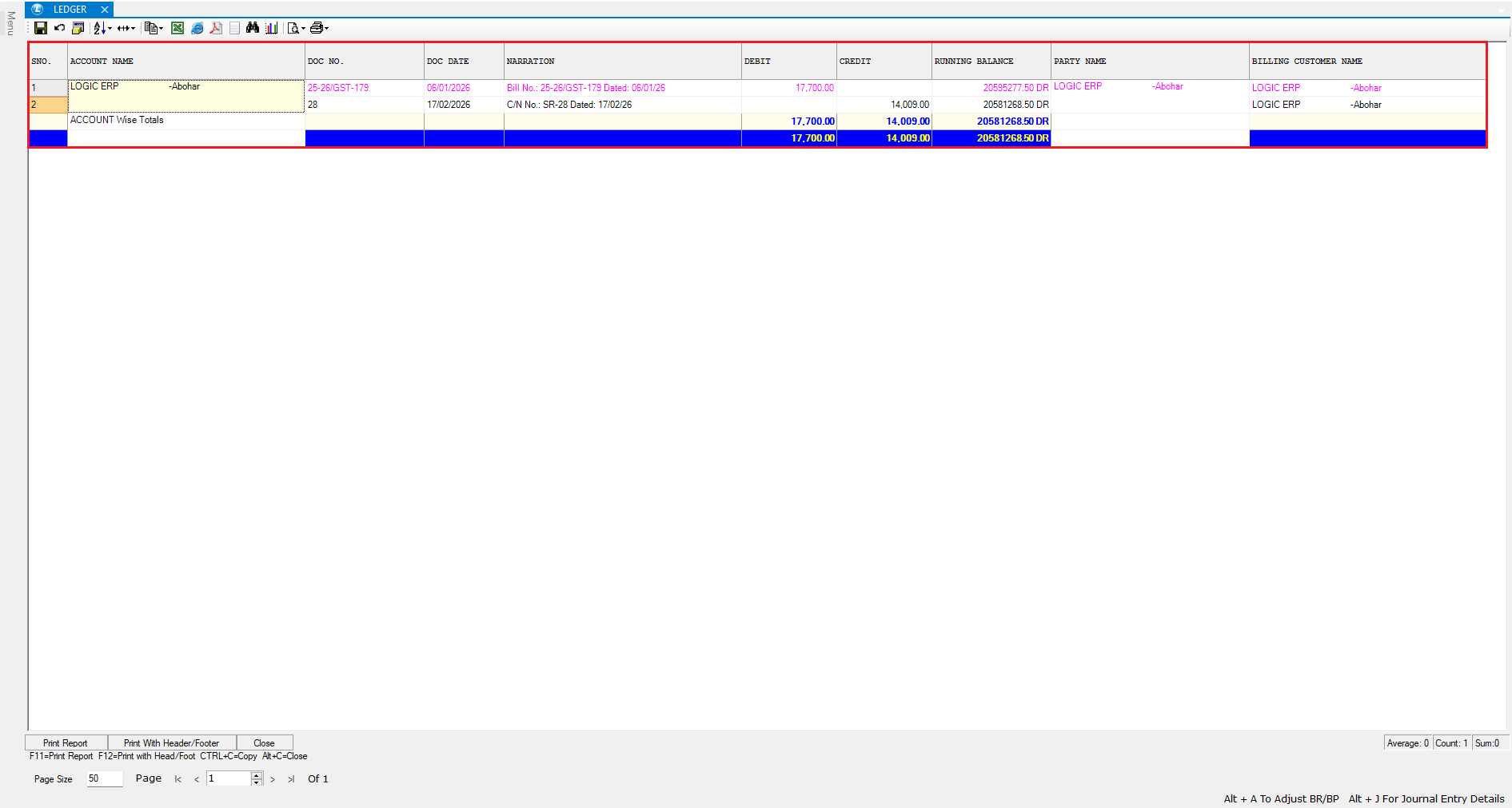Expand the A-Z sort dropdown
Viewport: 1512px width, 808px height.
click(x=110, y=29)
